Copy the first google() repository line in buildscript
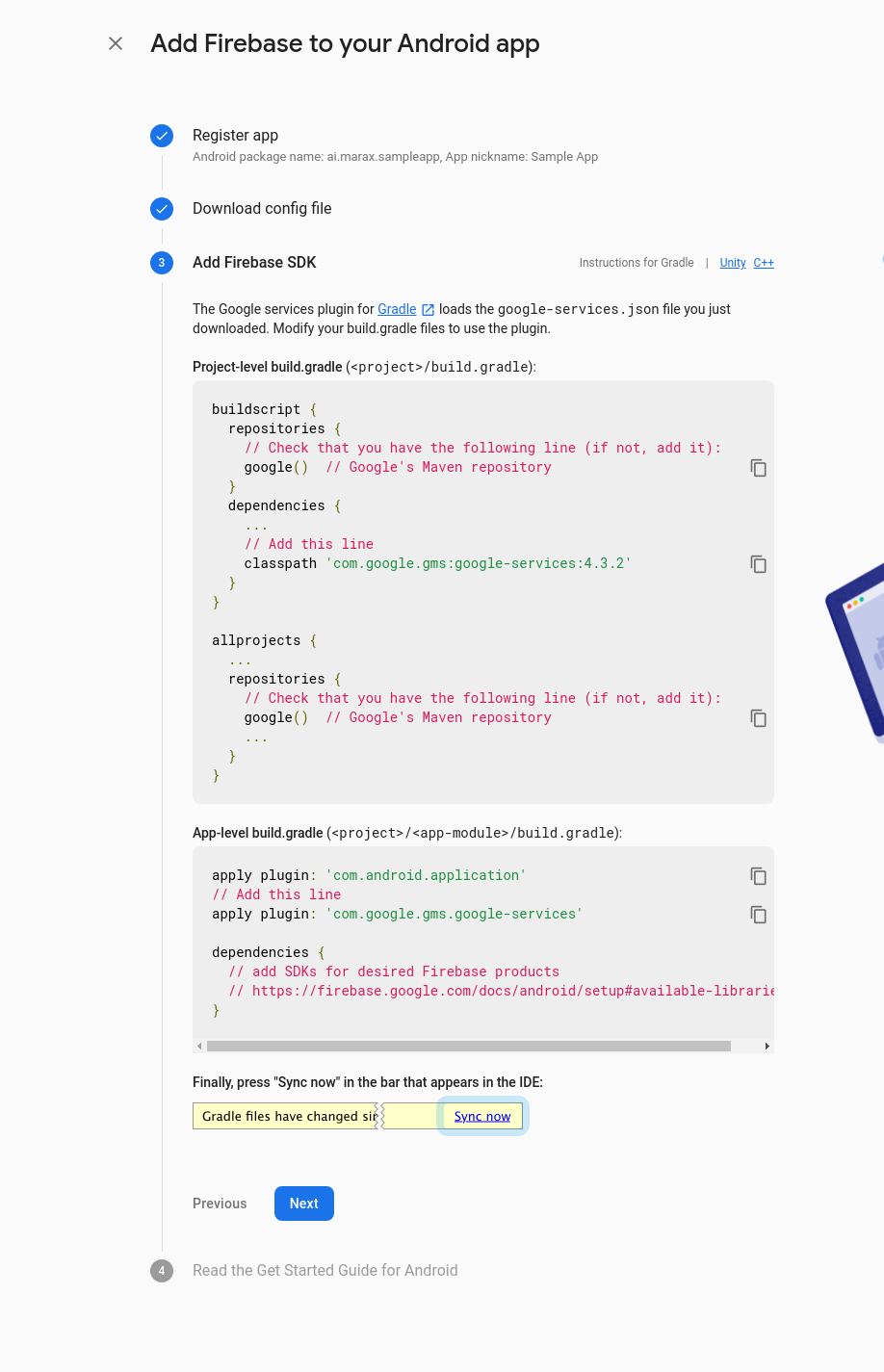 (759, 468)
